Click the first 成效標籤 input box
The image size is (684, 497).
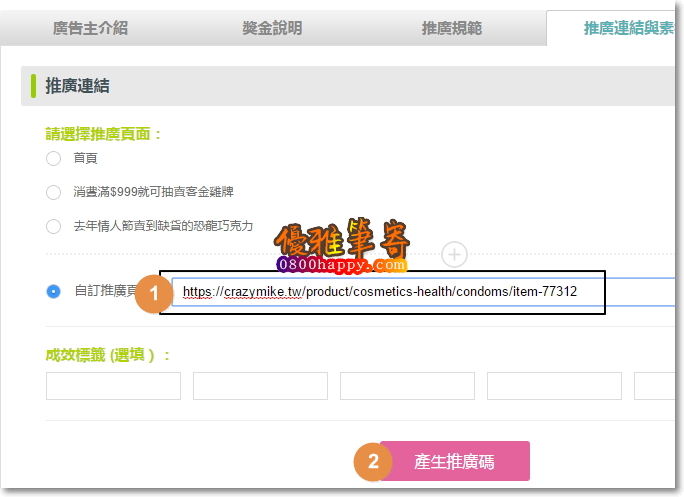click(x=113, y=386)
